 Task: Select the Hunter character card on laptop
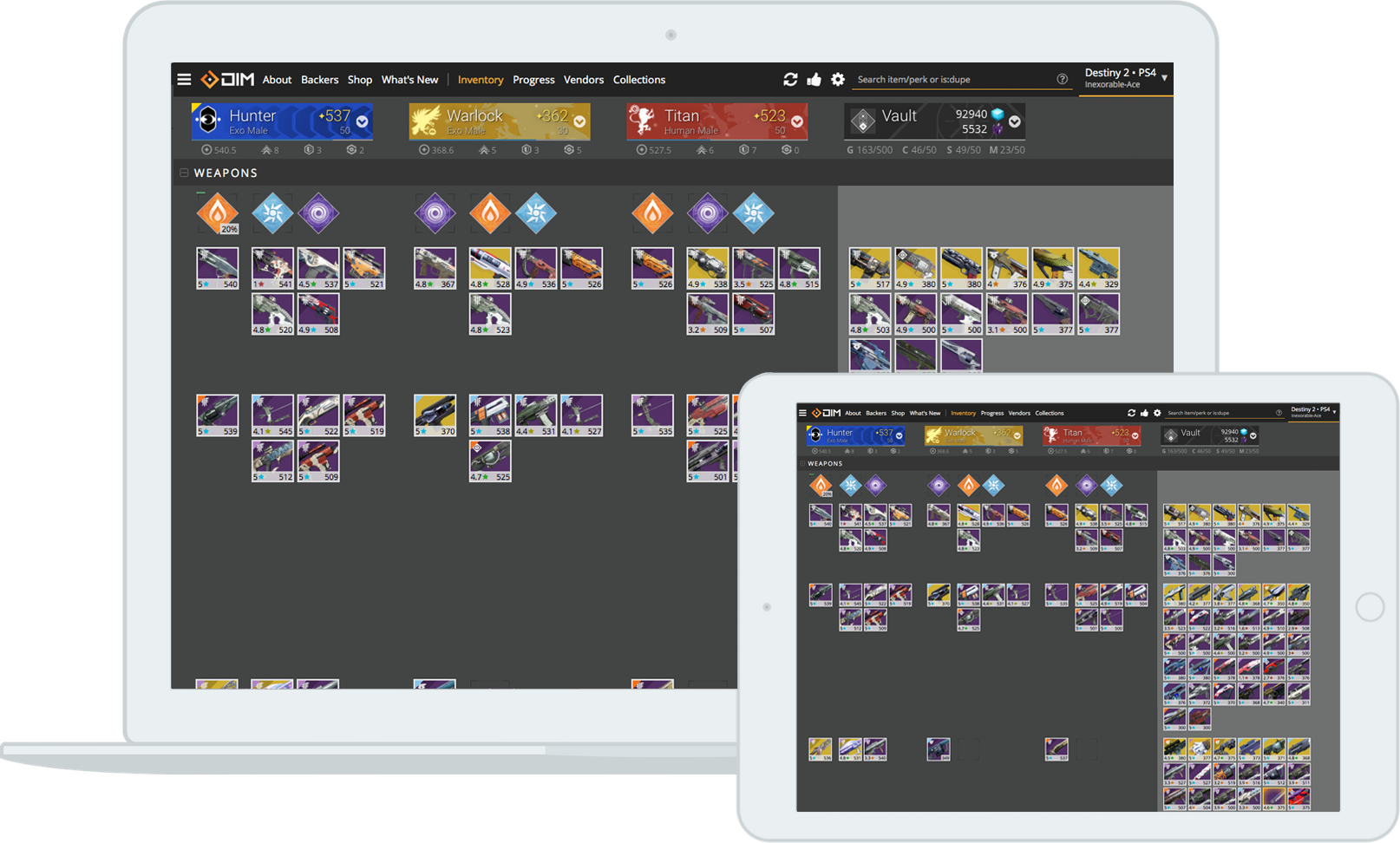point(283,121)
